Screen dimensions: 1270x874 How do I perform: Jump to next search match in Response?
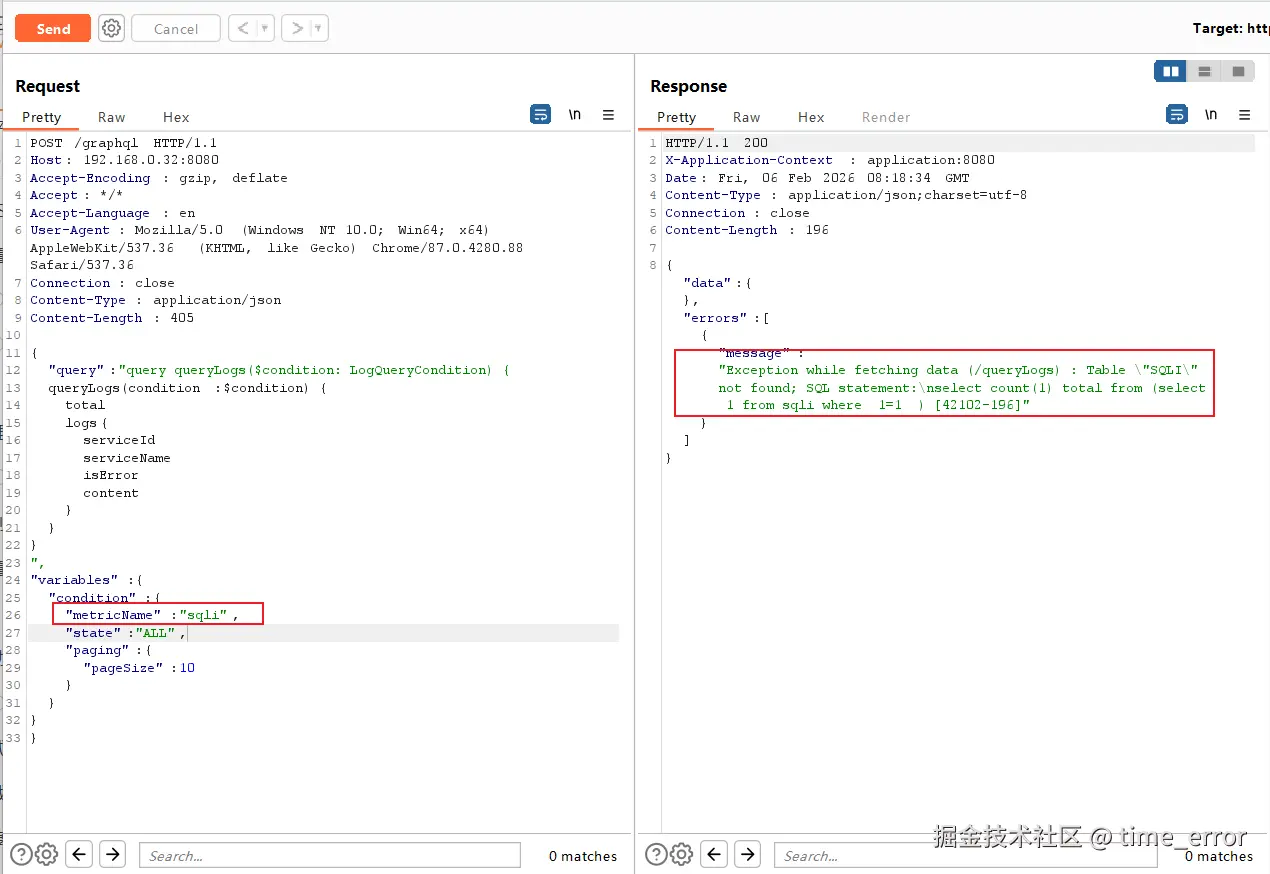point(748,854)
